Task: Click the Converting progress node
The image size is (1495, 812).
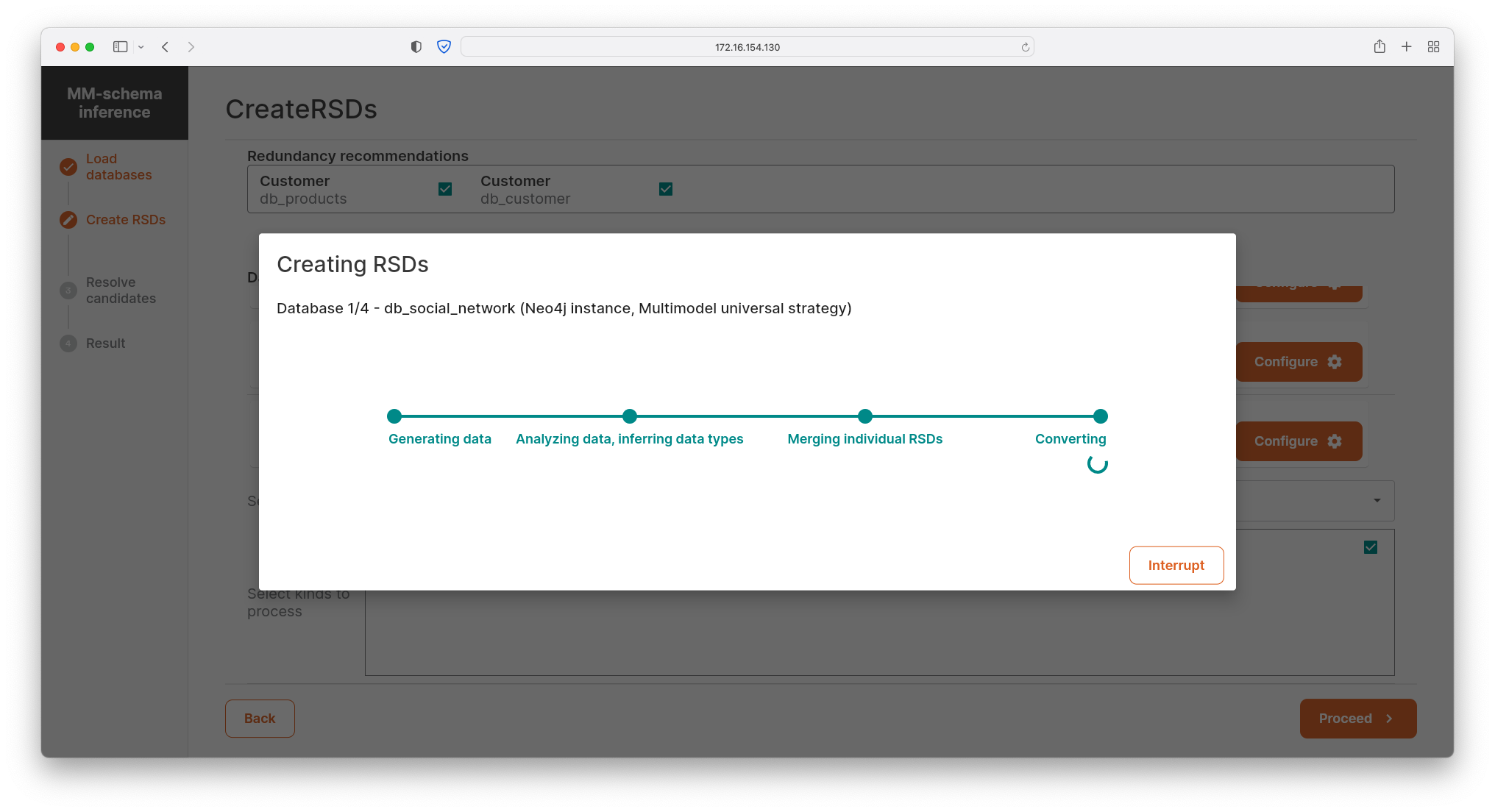Action: click(x=1098, y=415)
